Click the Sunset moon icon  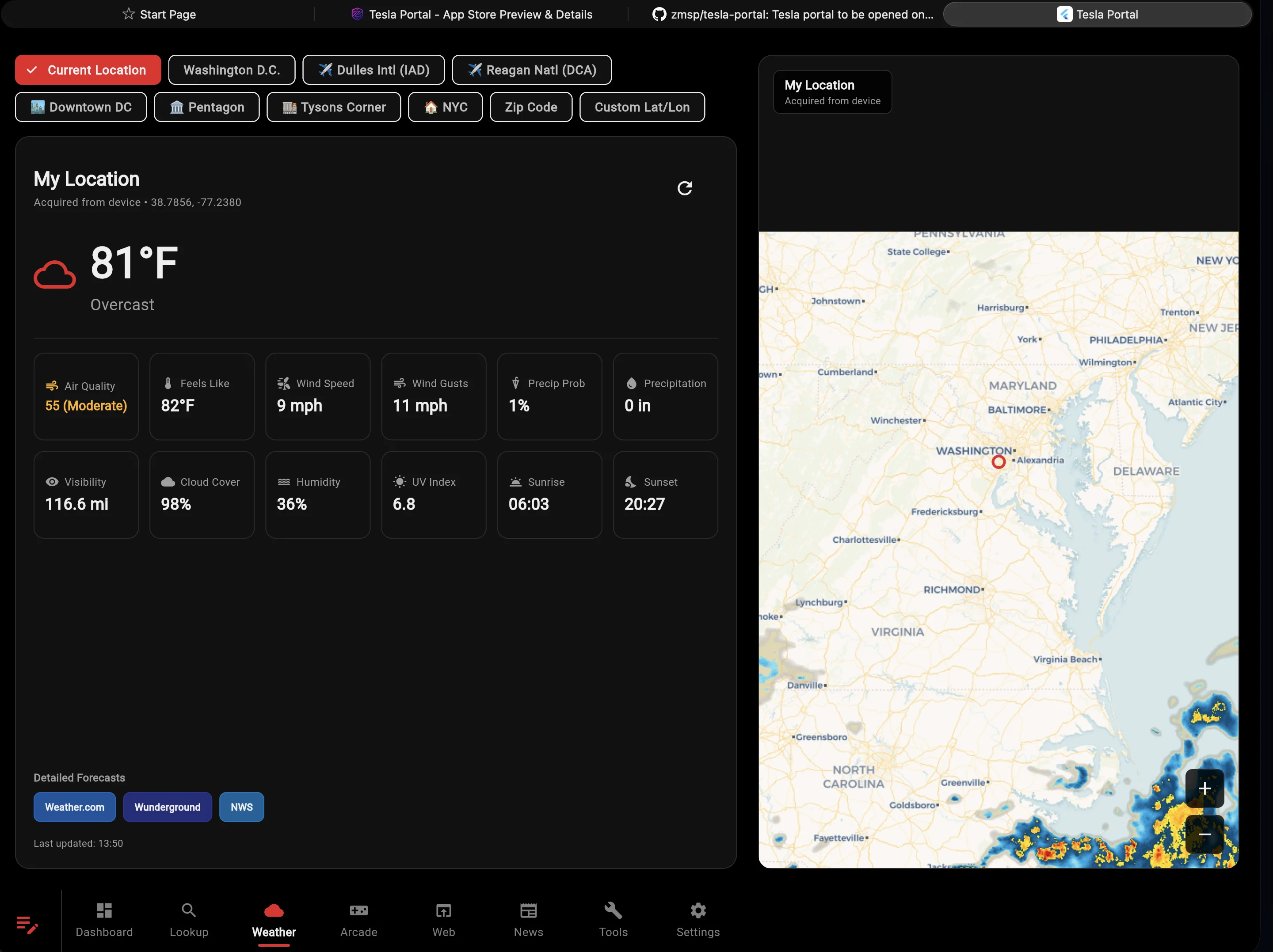pyautogui.click(x=631, y=482)
